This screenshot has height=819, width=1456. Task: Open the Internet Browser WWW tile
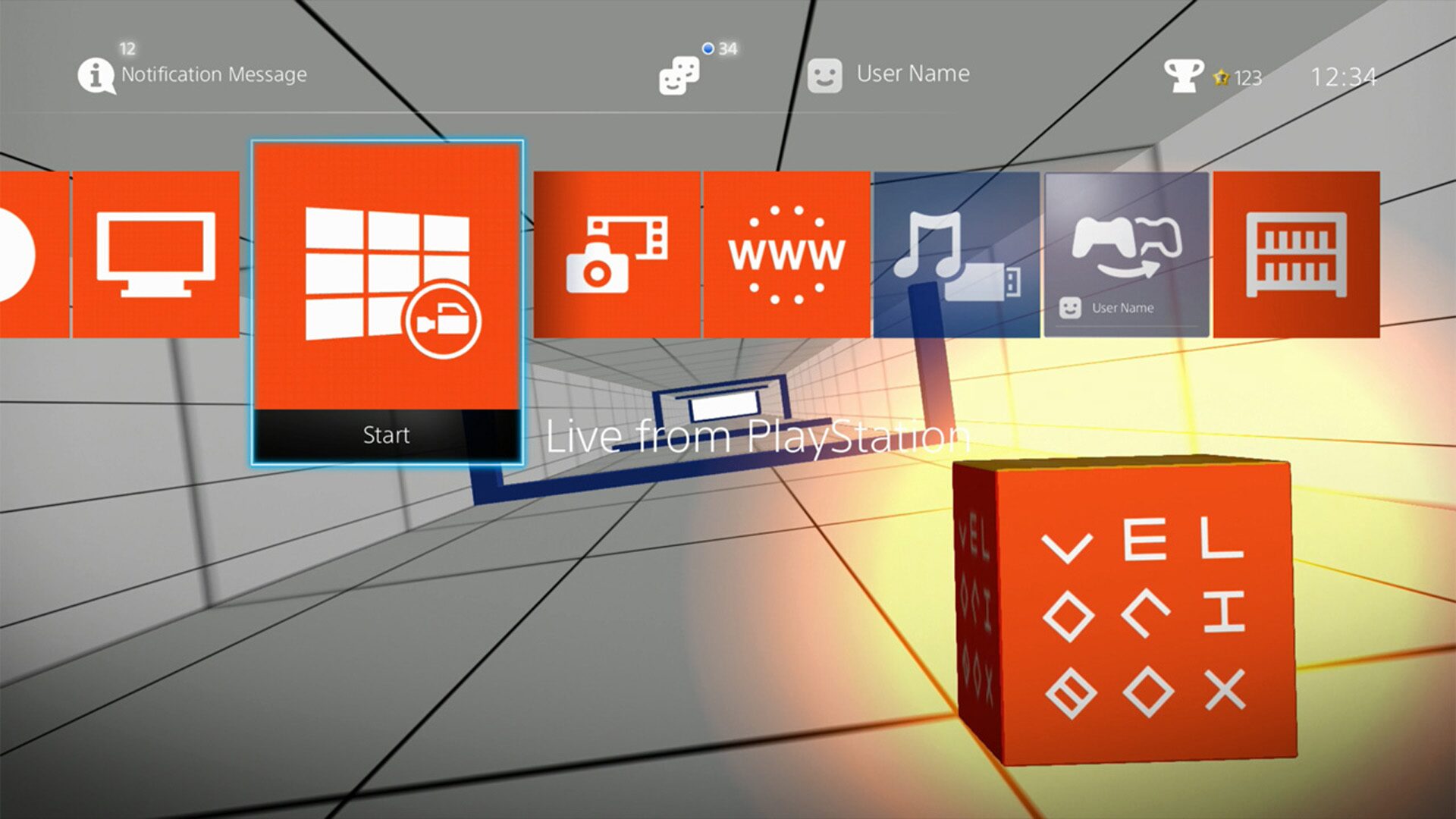784,255
